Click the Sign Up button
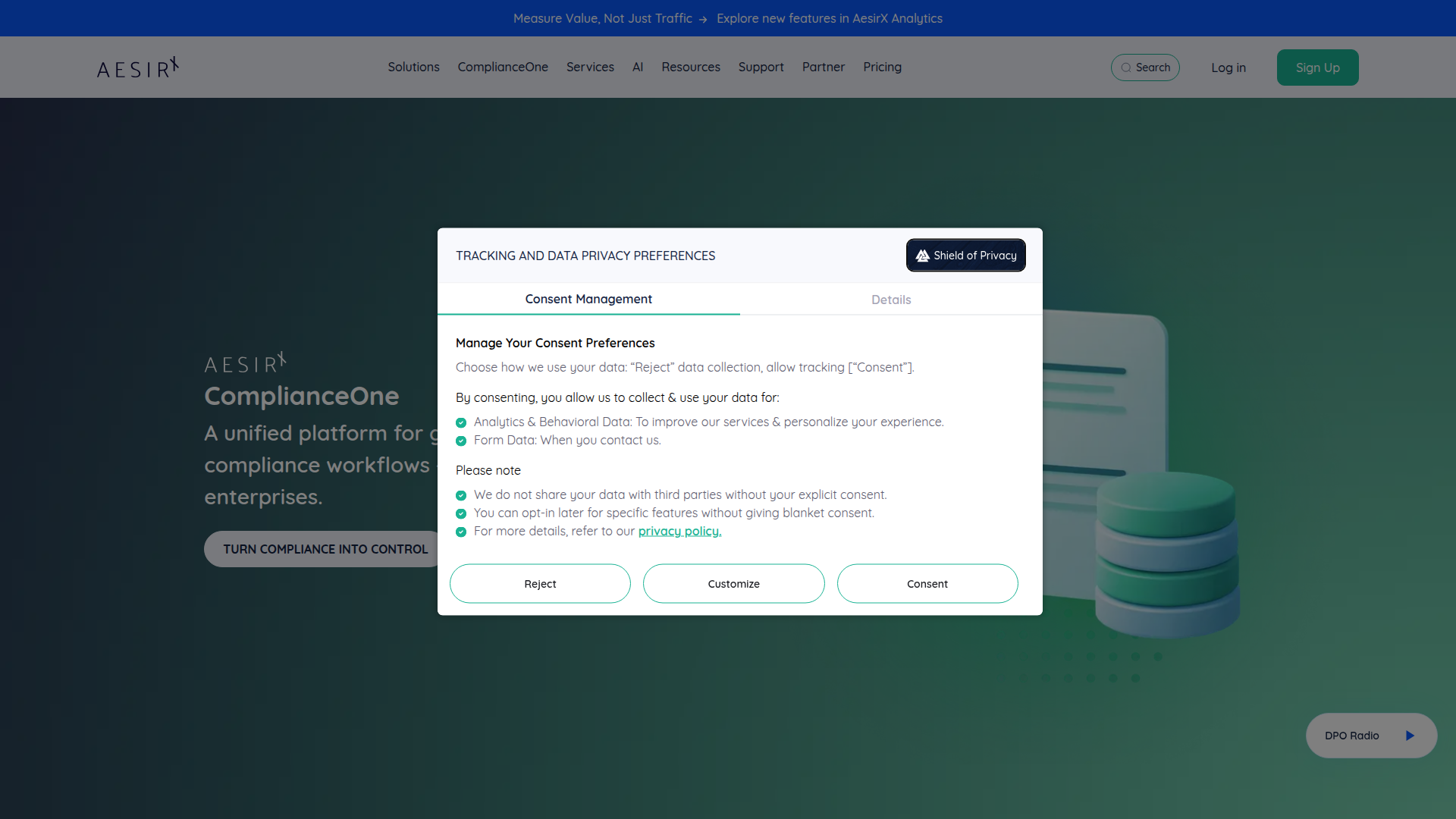The width and height of the screenshot is (1456, 819). point(1318,67)
